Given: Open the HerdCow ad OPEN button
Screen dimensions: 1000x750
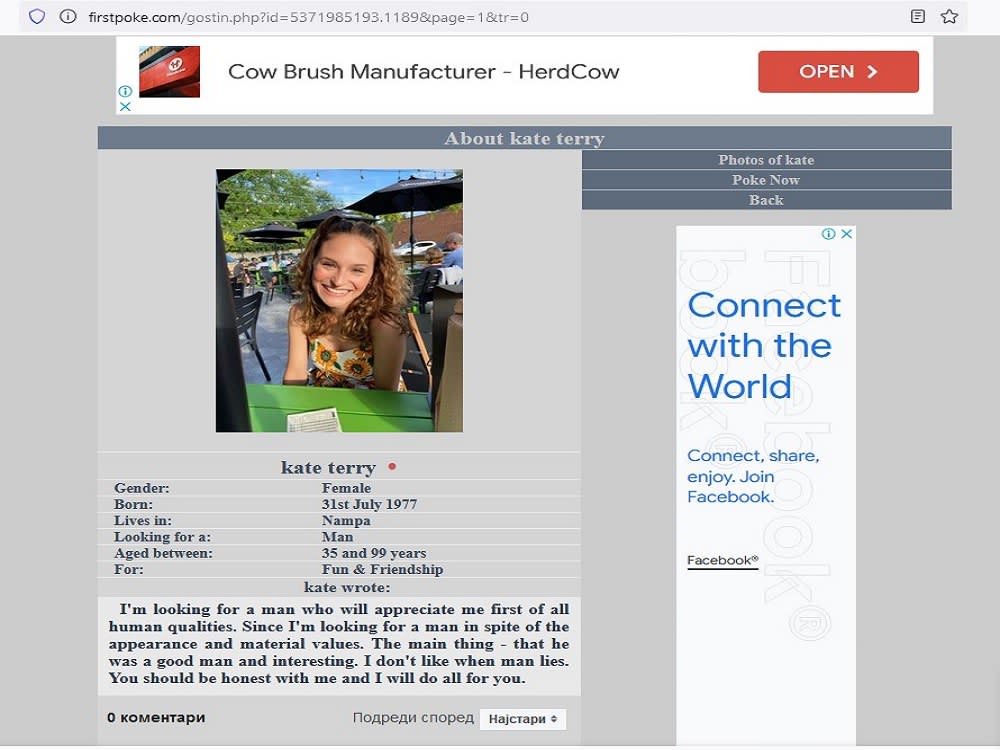Looking at the screenshot, I should pyautogui.click(x=838, y=71).
